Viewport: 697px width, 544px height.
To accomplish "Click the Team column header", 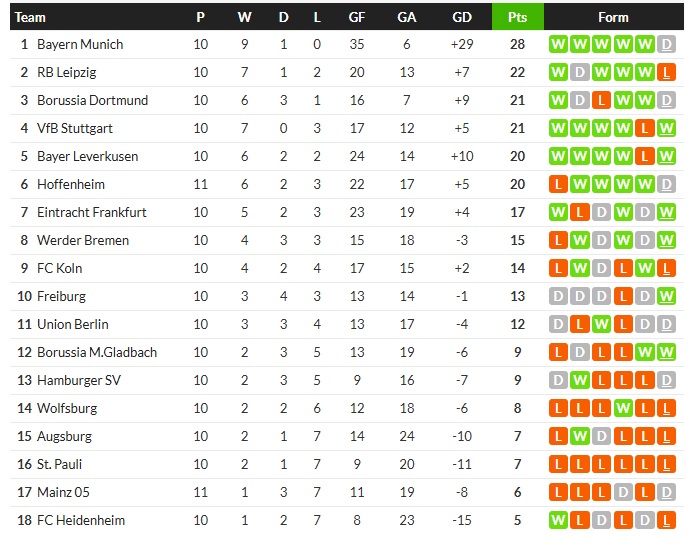I will click(x=31, y=17).
